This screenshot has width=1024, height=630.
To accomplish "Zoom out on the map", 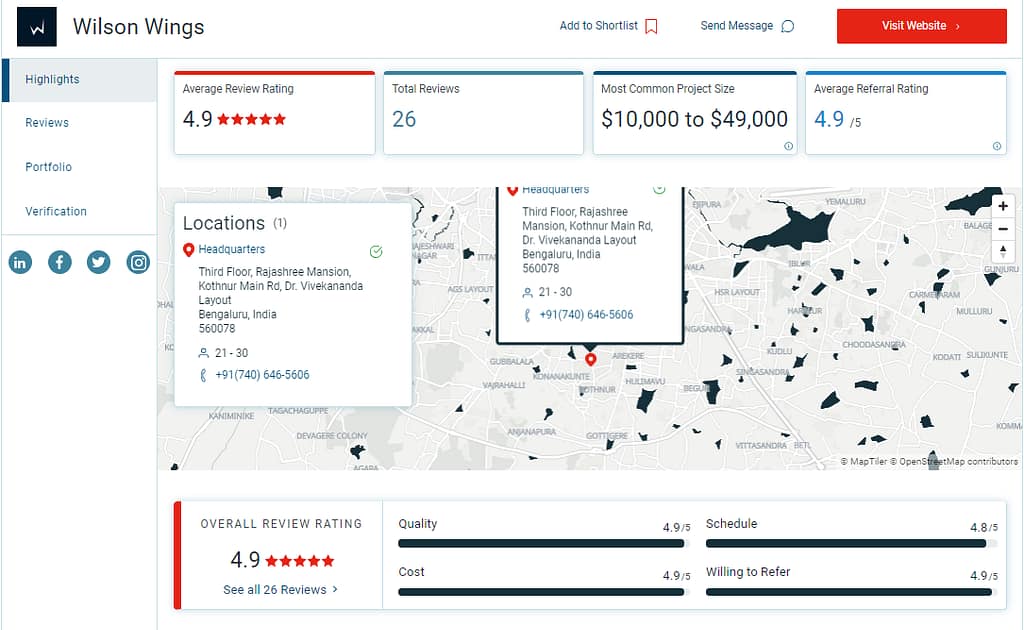I will (1003, 229).
